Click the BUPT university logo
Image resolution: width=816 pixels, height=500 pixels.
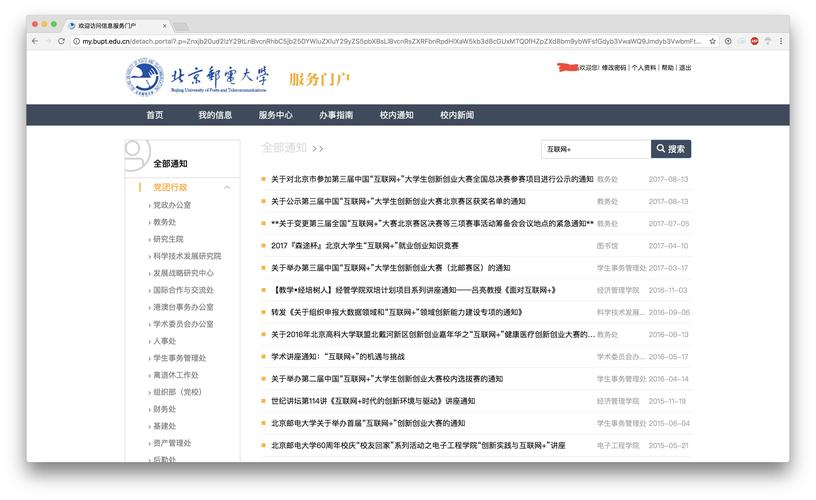pyautogui.click(x=198, y=77)
